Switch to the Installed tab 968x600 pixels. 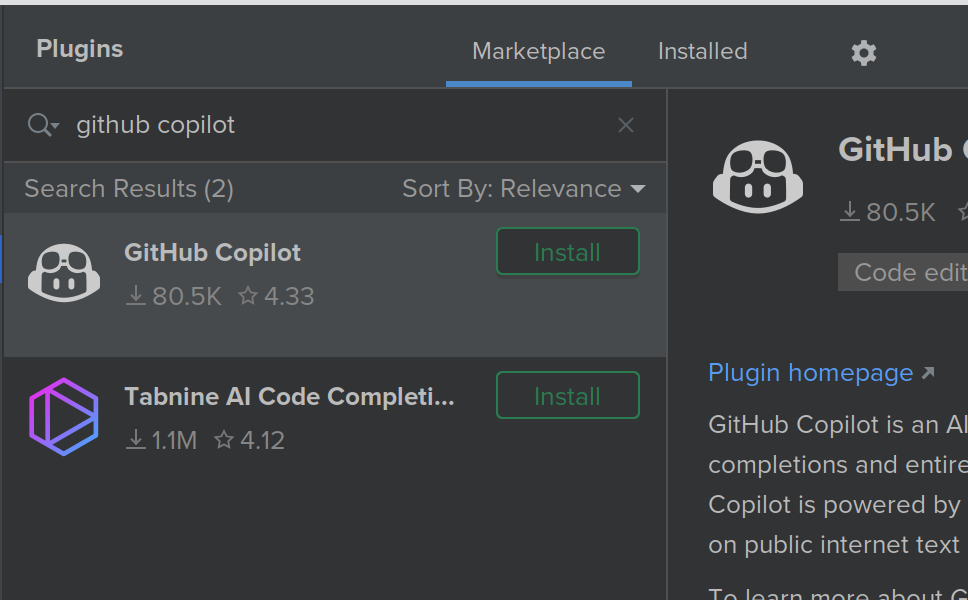coord(702,51)
